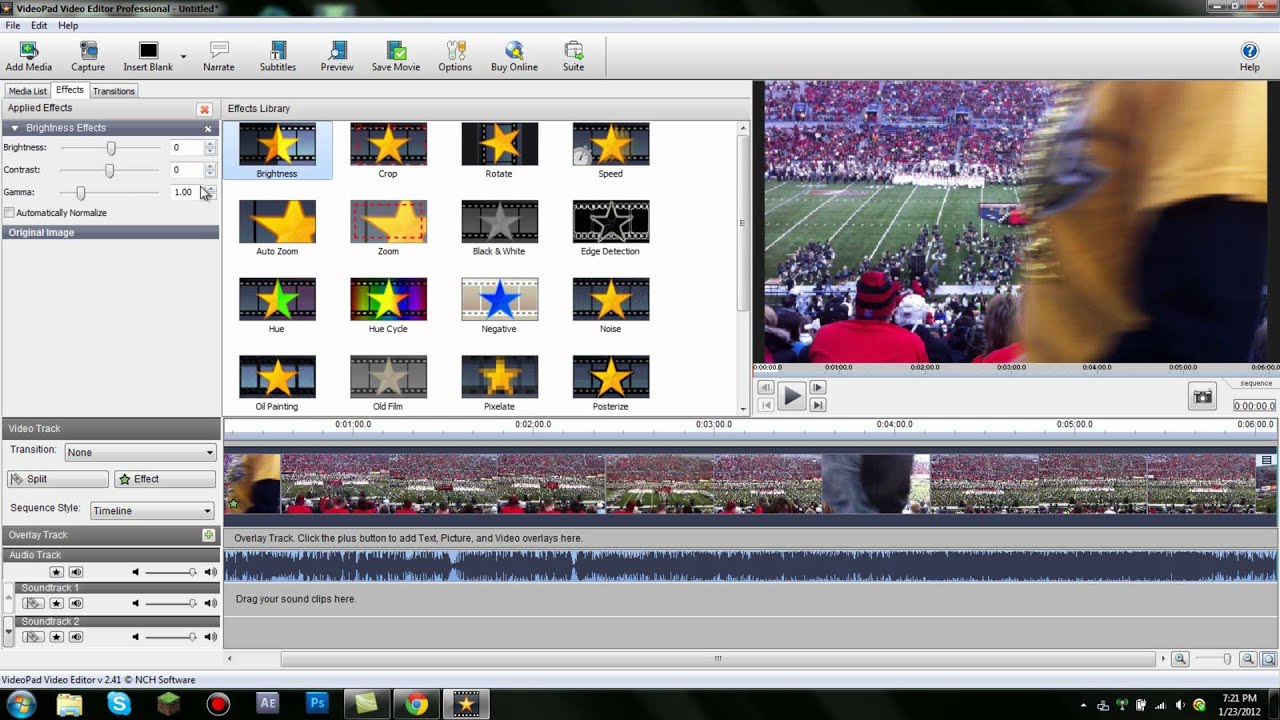Viewport: 1280px width, 720px height.
Task: Select the Speed effect
Action: [610, 151]
